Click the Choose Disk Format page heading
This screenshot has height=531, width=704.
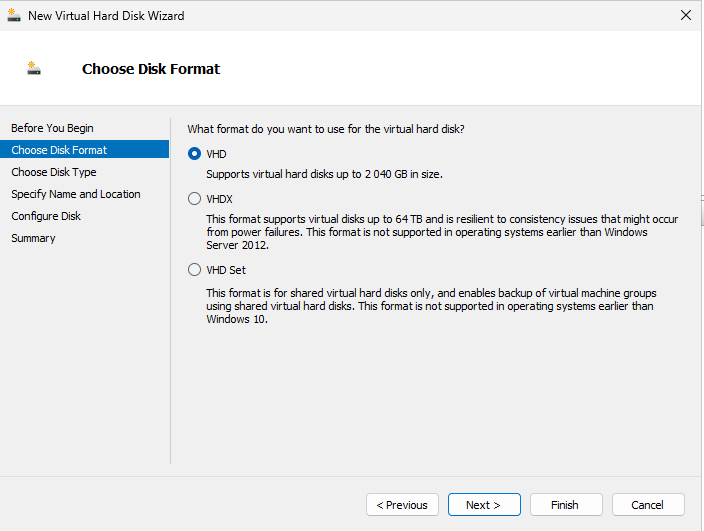(x=151, y=69)
